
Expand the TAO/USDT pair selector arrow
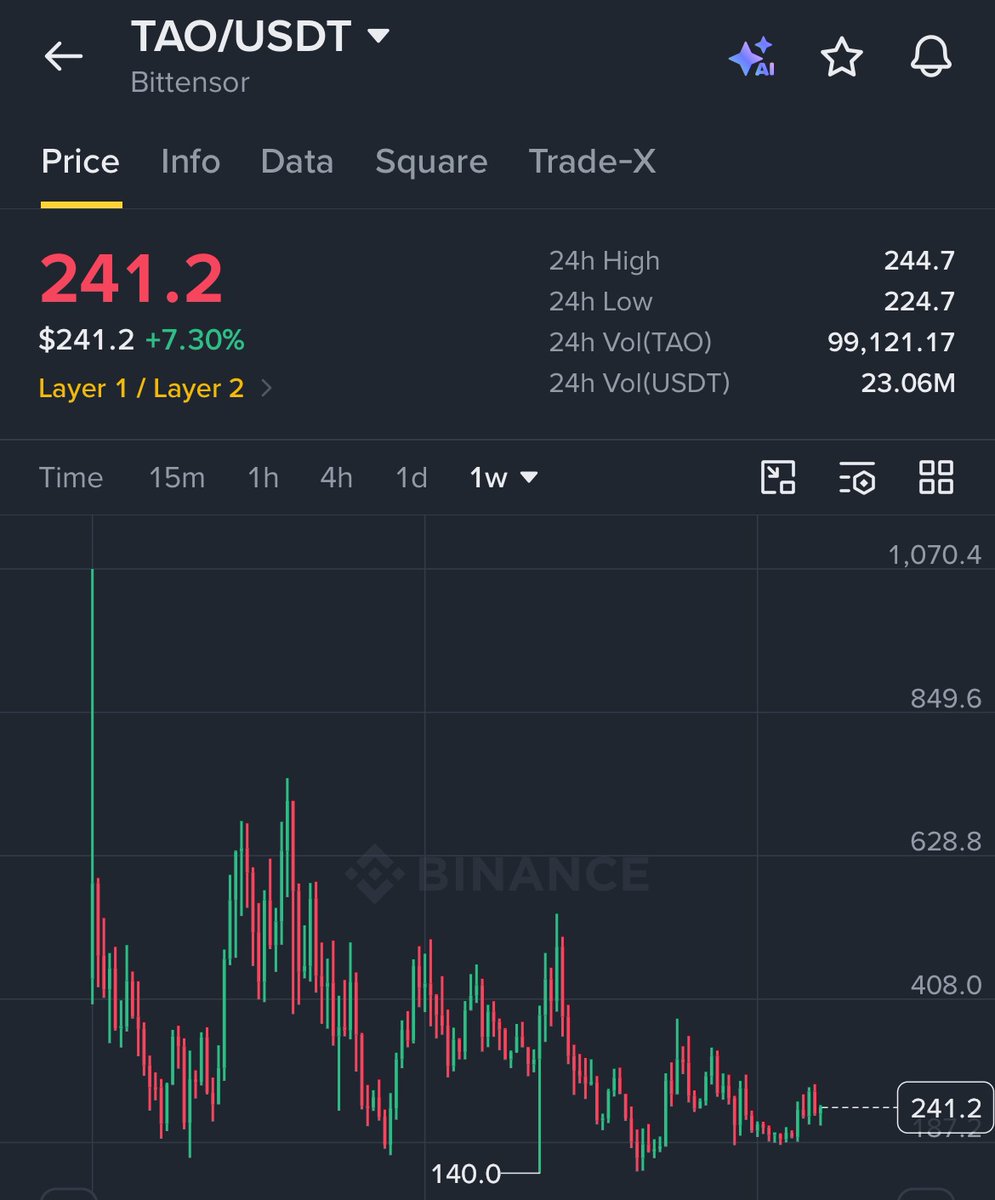[x=378, y=37]
